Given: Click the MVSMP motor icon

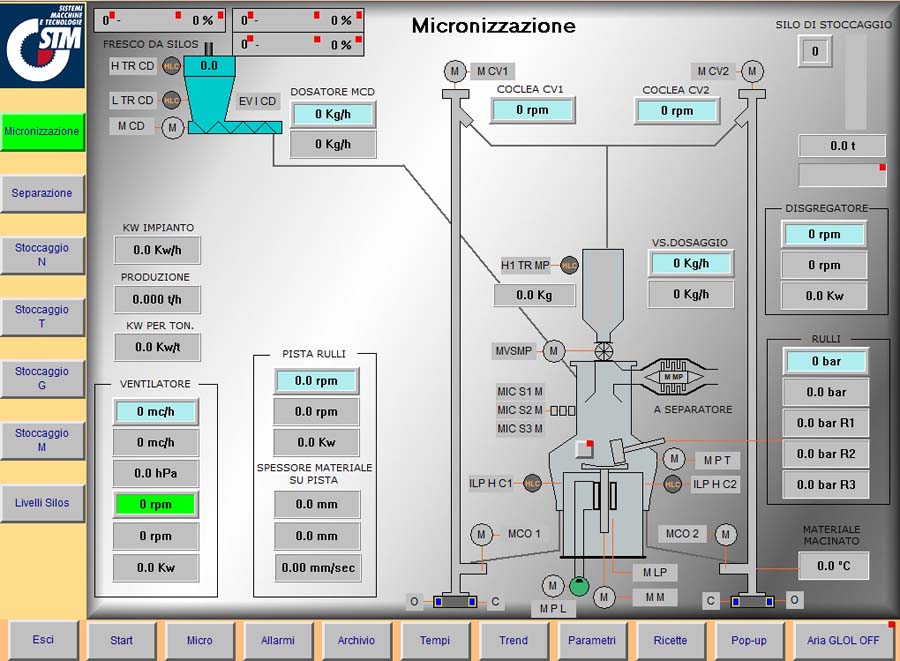Looking at the screenshot, I should (554, 351).
